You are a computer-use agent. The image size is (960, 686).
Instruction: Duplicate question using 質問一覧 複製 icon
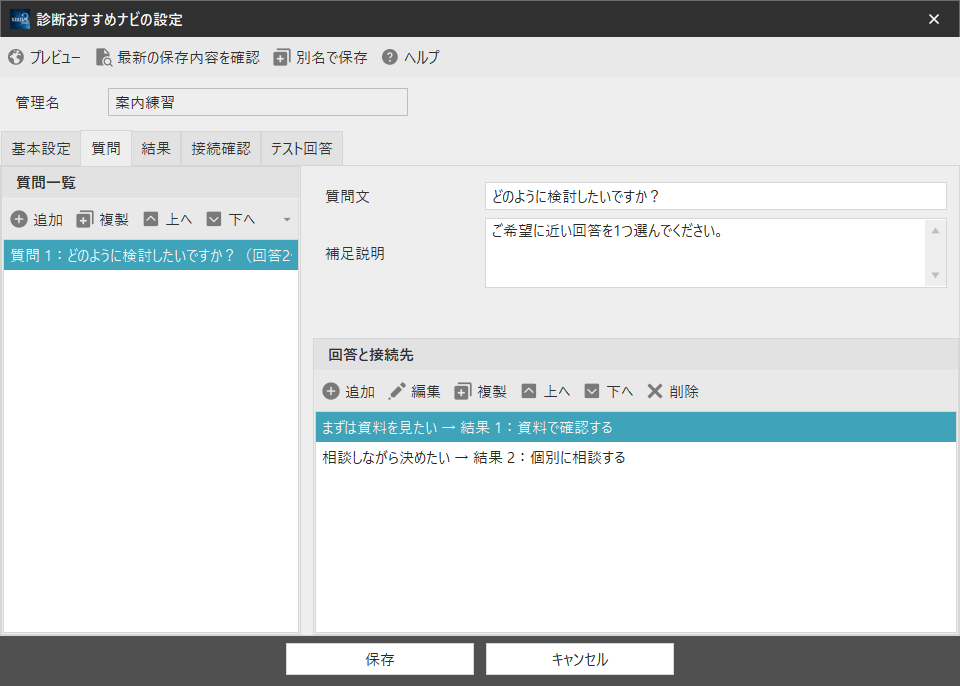click(x=84, y=219)
